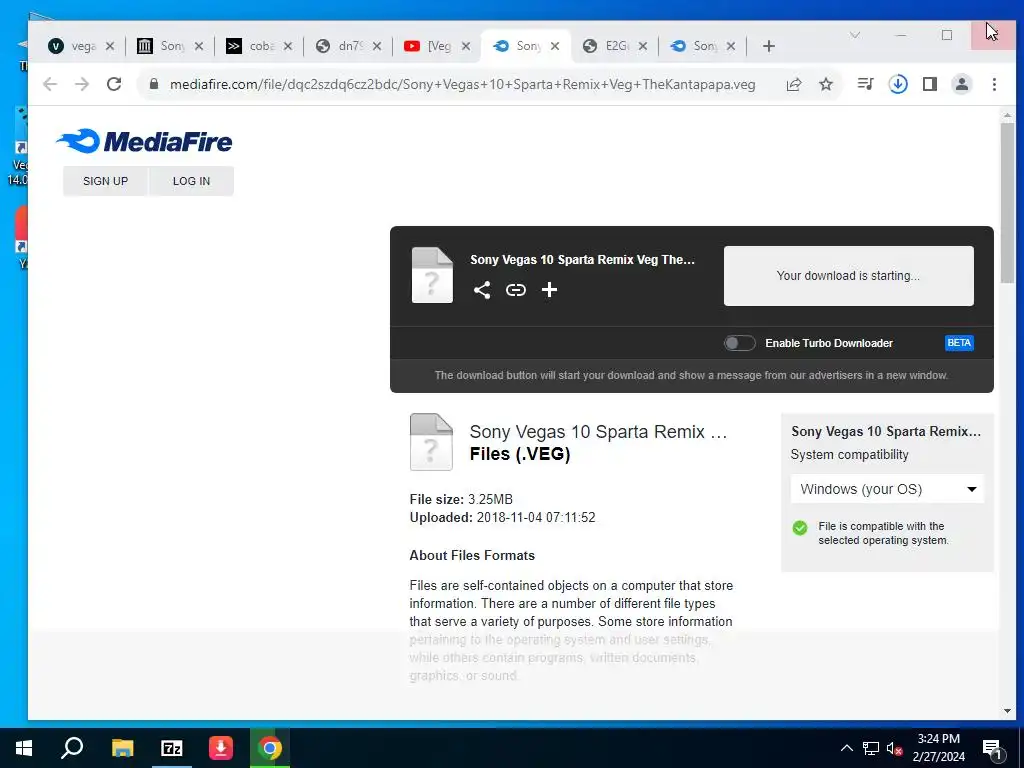The height and width of the screenshot is (768, 1024).
Task: Click the network tray icon
Action: point(871,748)
